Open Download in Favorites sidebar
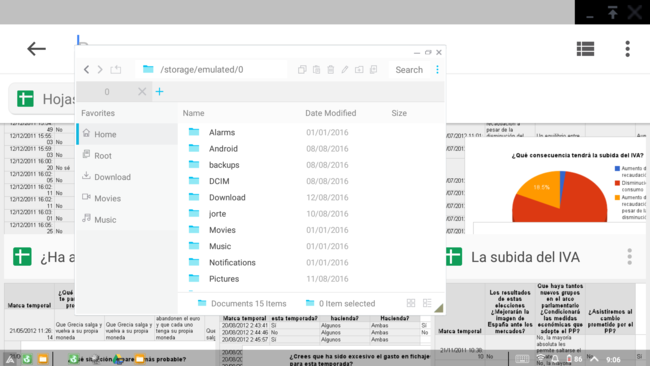 127,177
